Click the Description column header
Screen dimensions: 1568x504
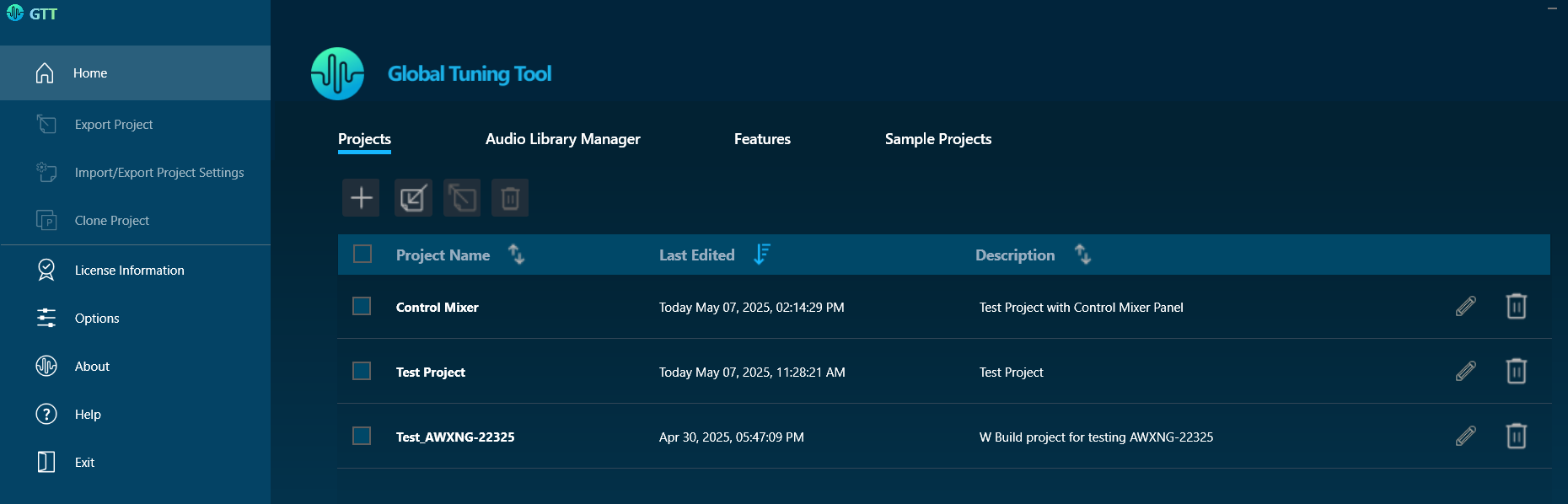(1015, 255)
